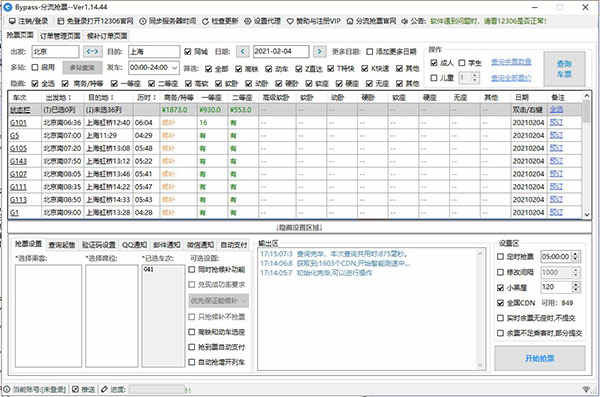Go to next date arrow beside 2021-02-04
Viewport: 600px width, 397px height.
pos(320,51)
